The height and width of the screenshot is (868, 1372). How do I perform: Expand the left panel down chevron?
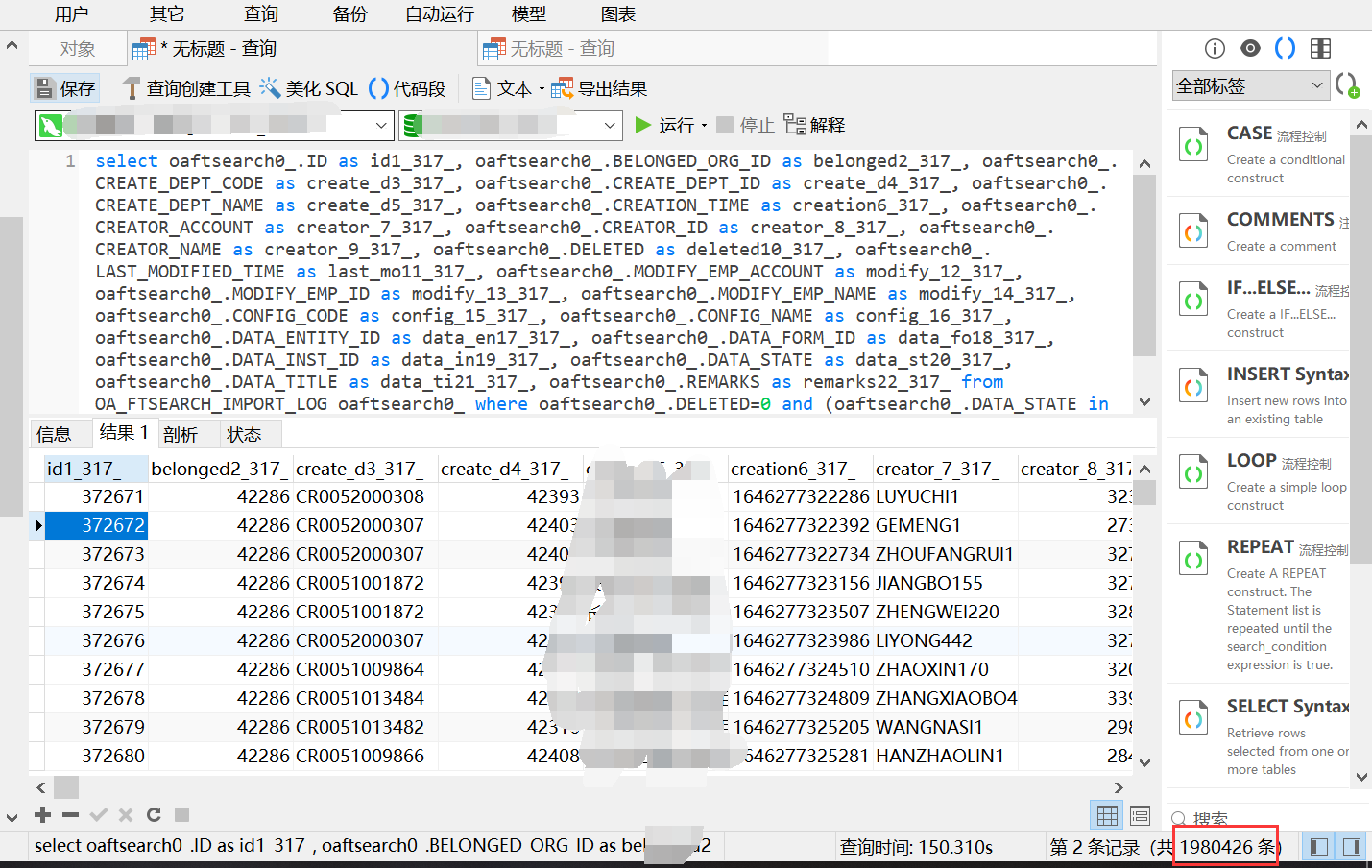[x=12, y=818]
